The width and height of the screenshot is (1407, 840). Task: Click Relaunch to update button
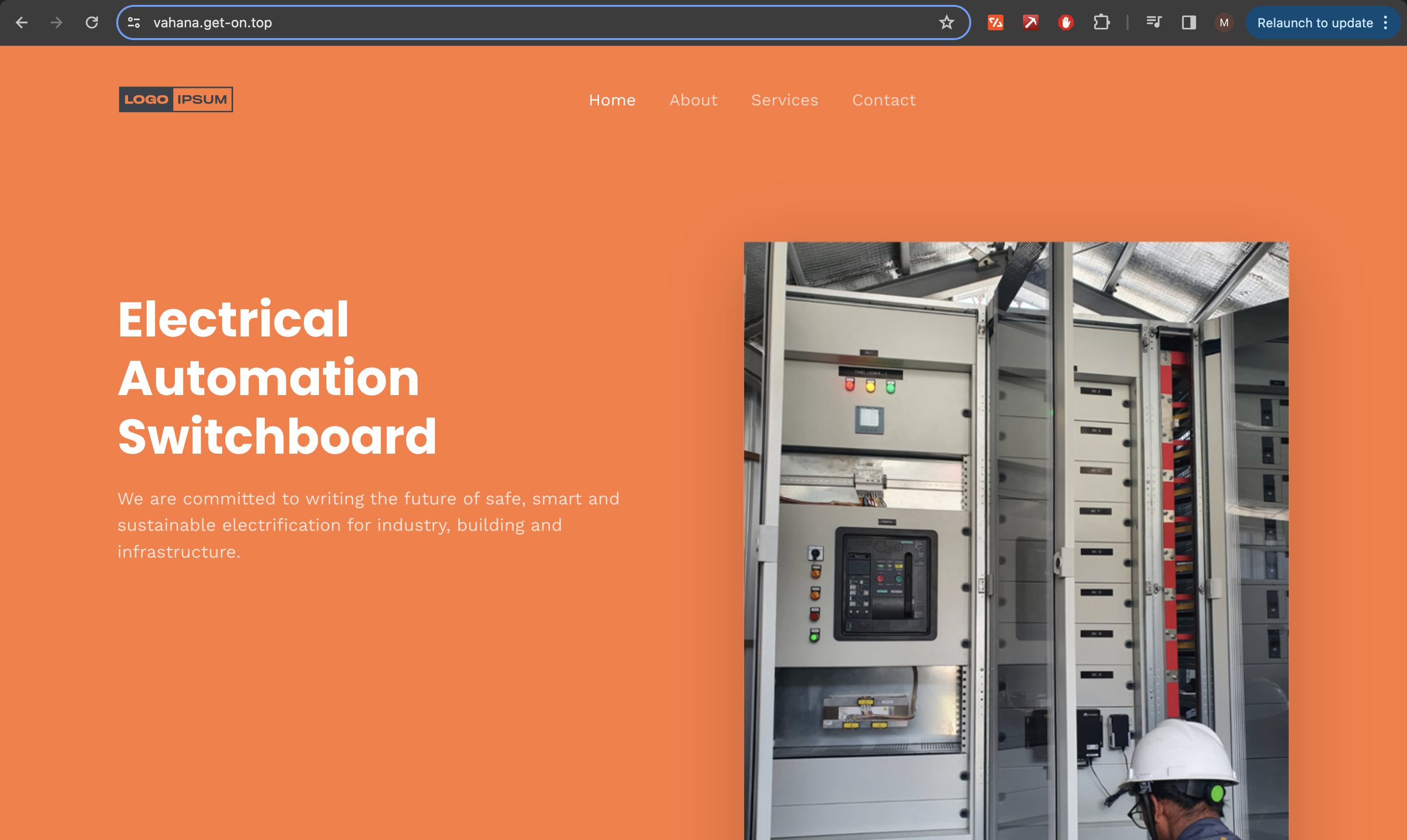tap(1315, 22)
